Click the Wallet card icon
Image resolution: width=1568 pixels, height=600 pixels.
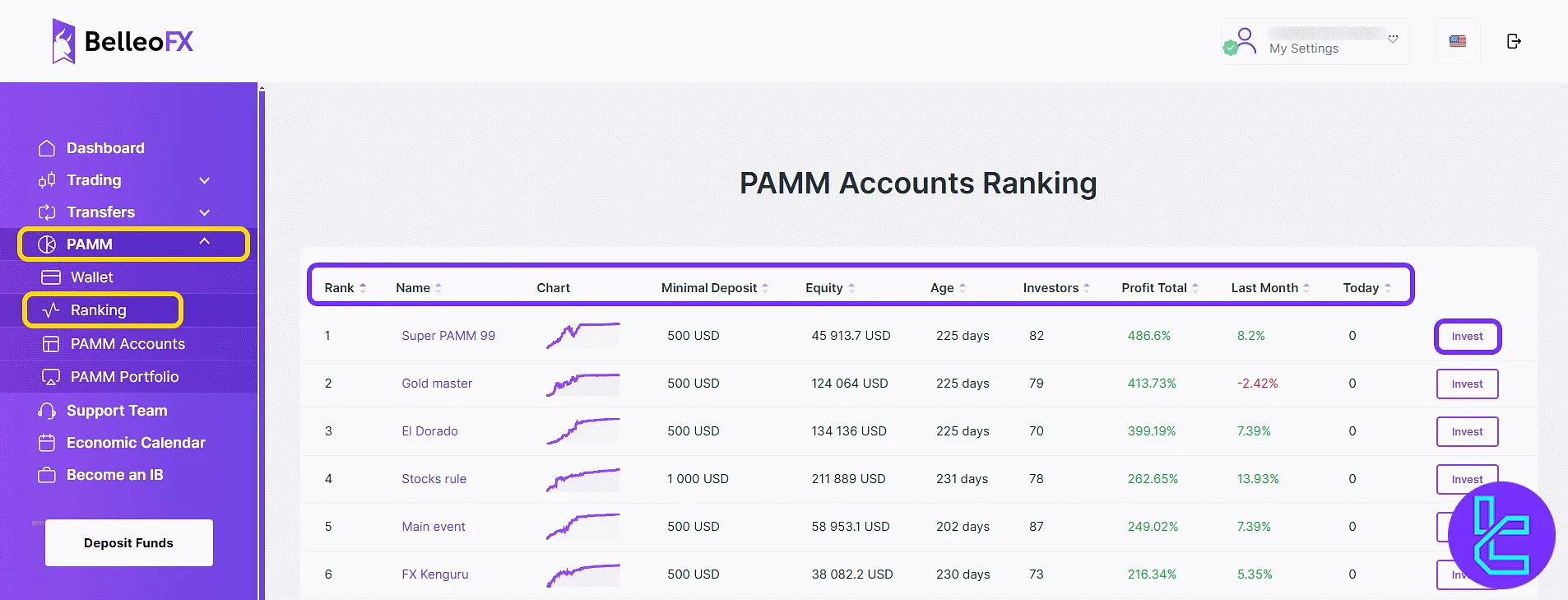coord(51,277)
